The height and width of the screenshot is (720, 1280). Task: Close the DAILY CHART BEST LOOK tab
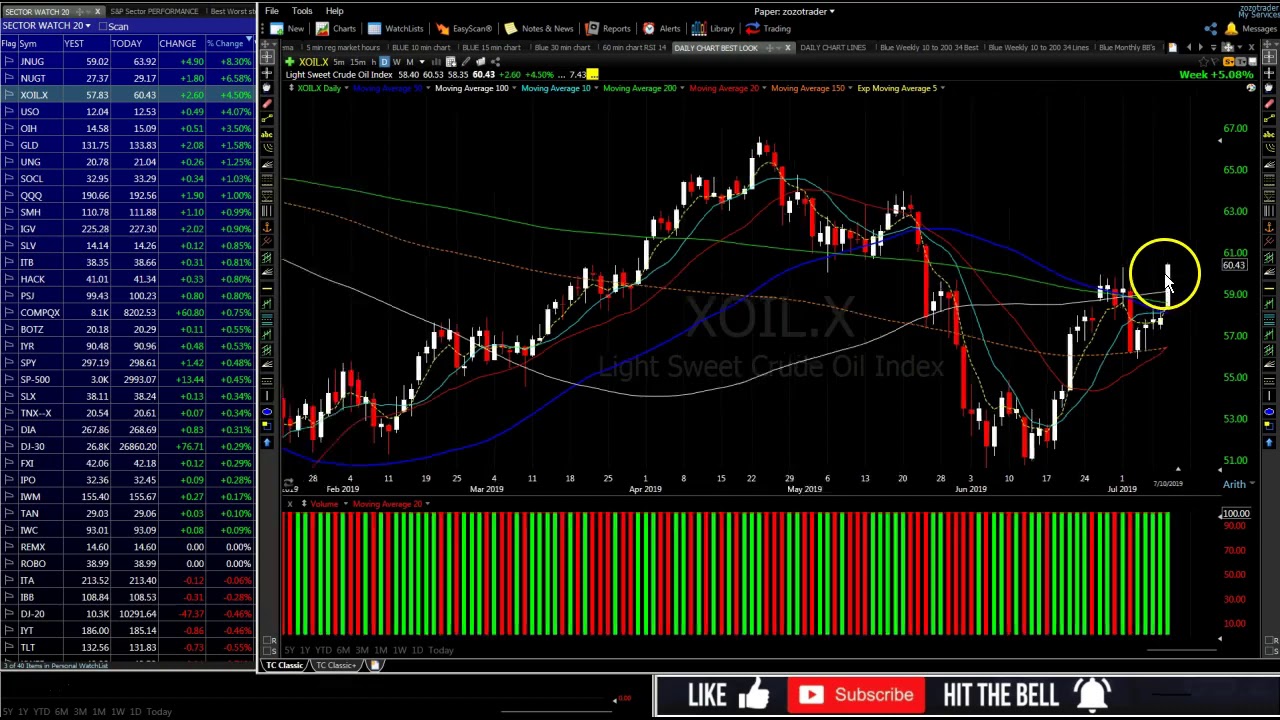(x=787, y=48)
